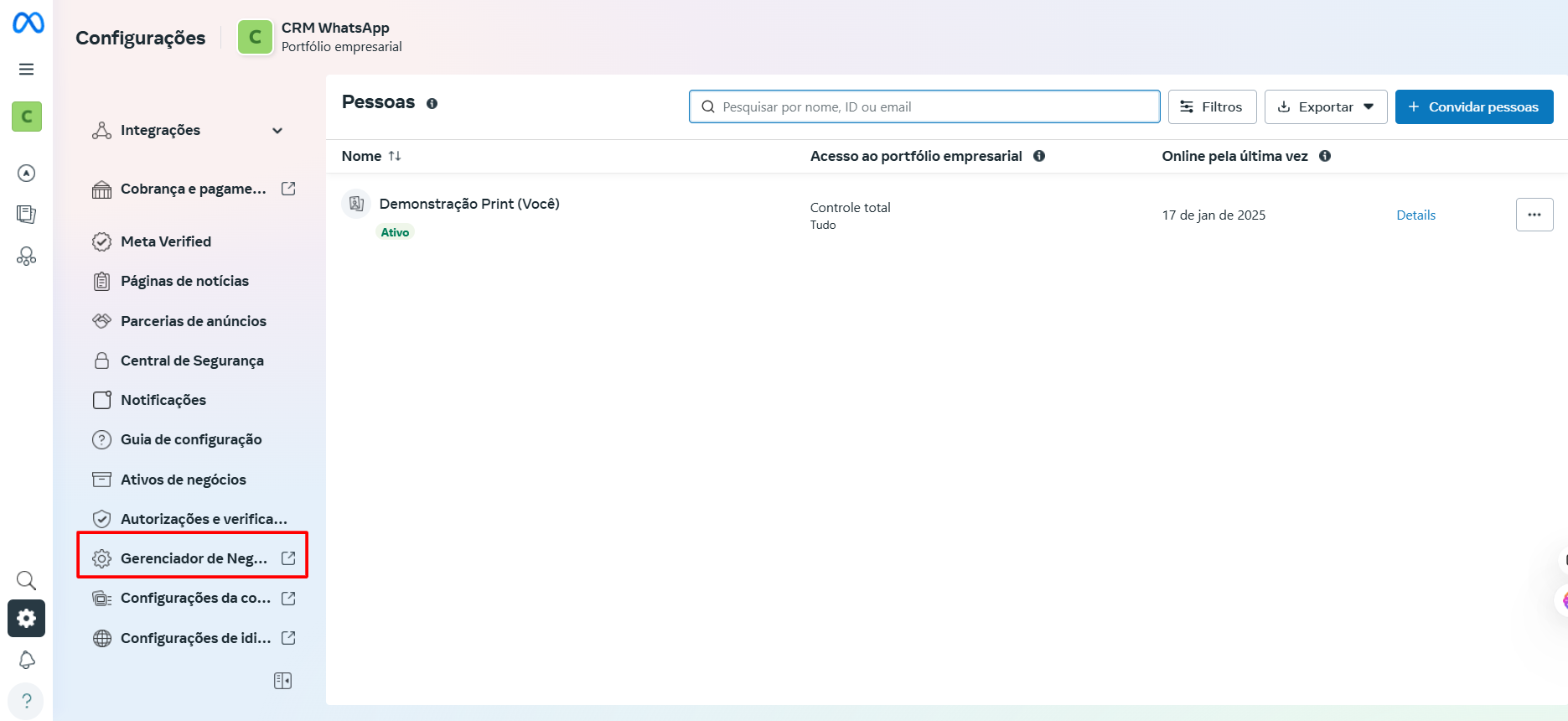1568x721 pixels.
Task: Click the info icon beside Pessoas
Action: (x=432, y=104)
